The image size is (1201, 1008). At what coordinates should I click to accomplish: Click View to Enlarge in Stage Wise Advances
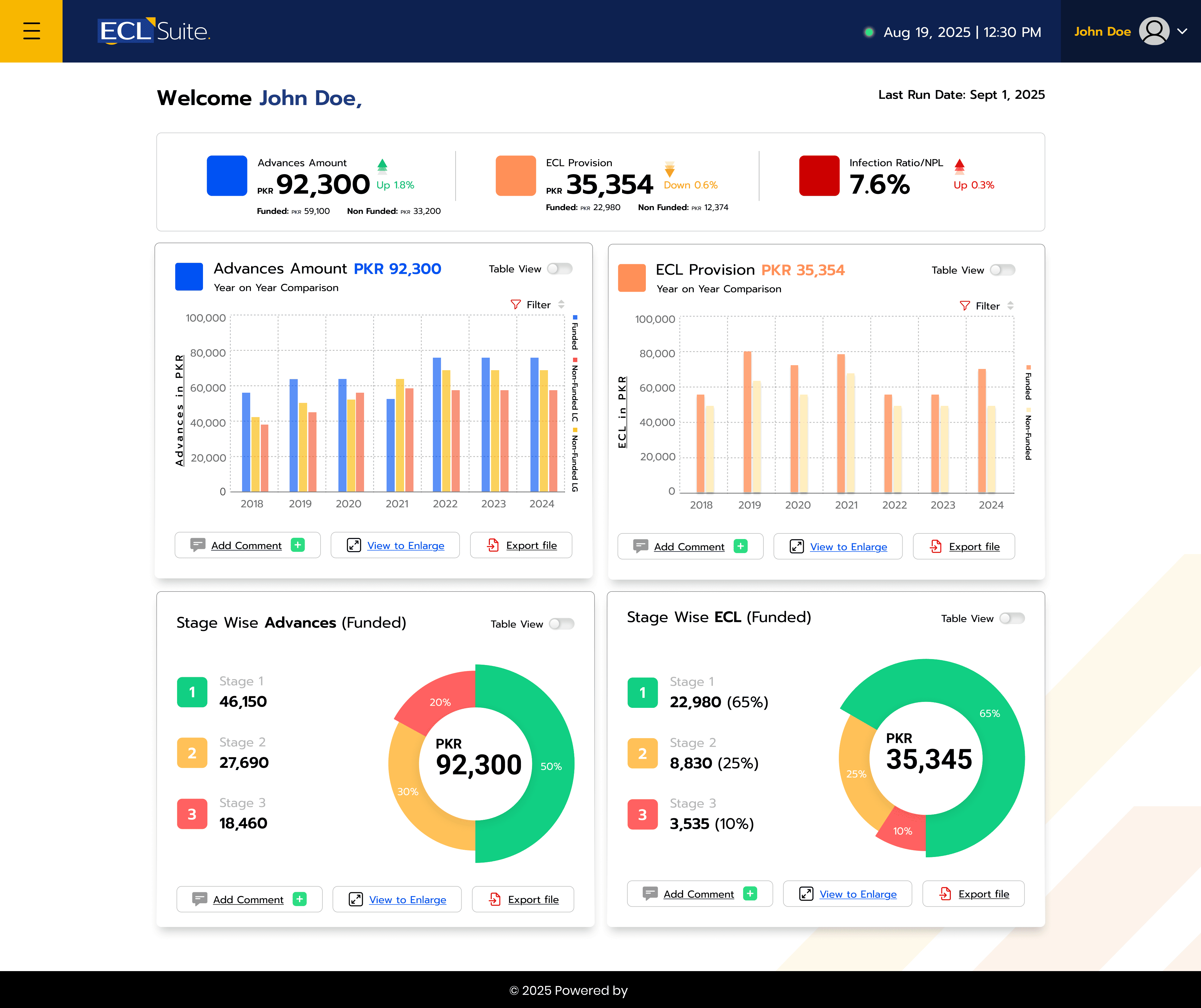(407, 900)
